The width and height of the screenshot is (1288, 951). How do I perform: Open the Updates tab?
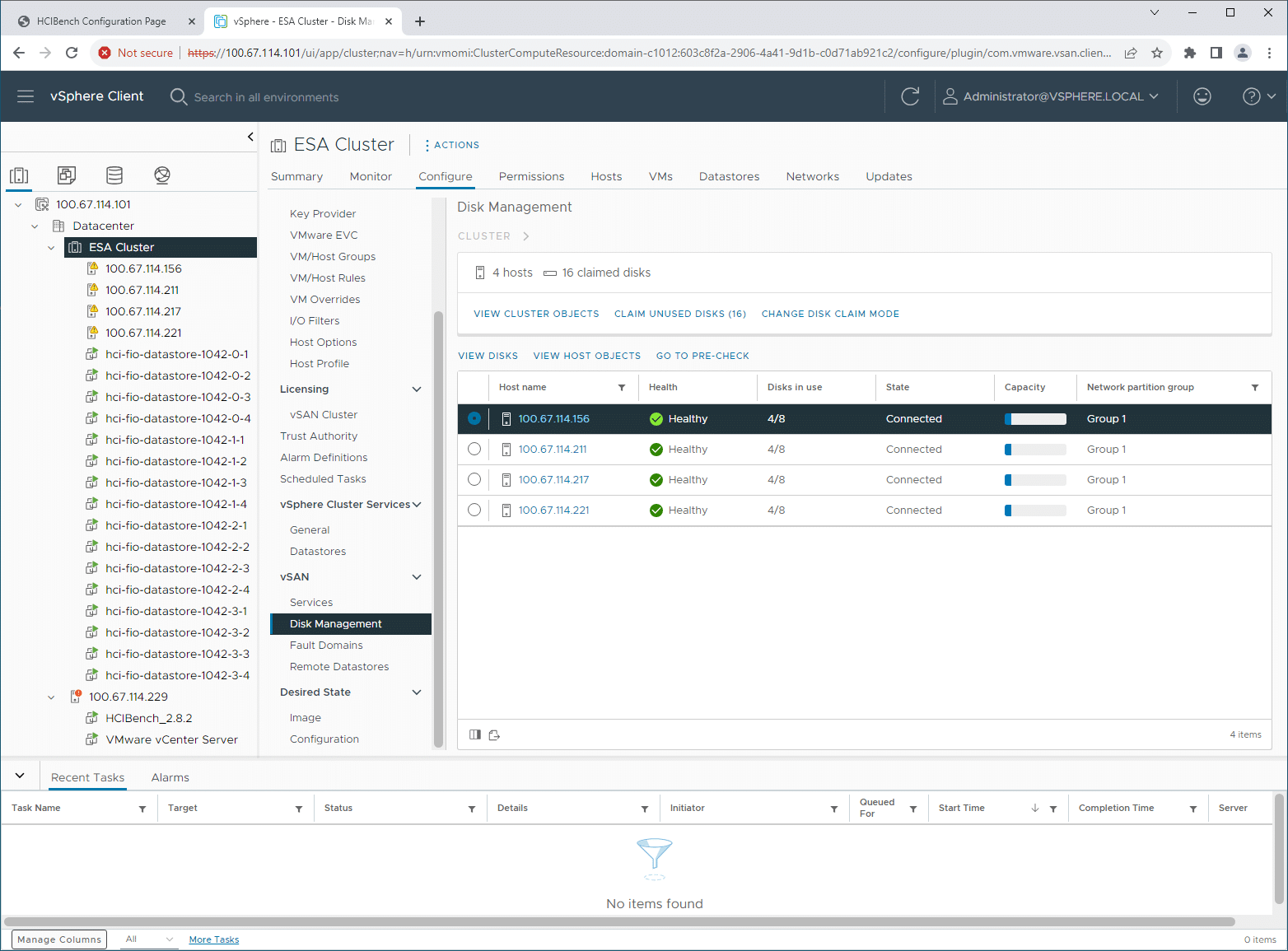coord(889,176)
